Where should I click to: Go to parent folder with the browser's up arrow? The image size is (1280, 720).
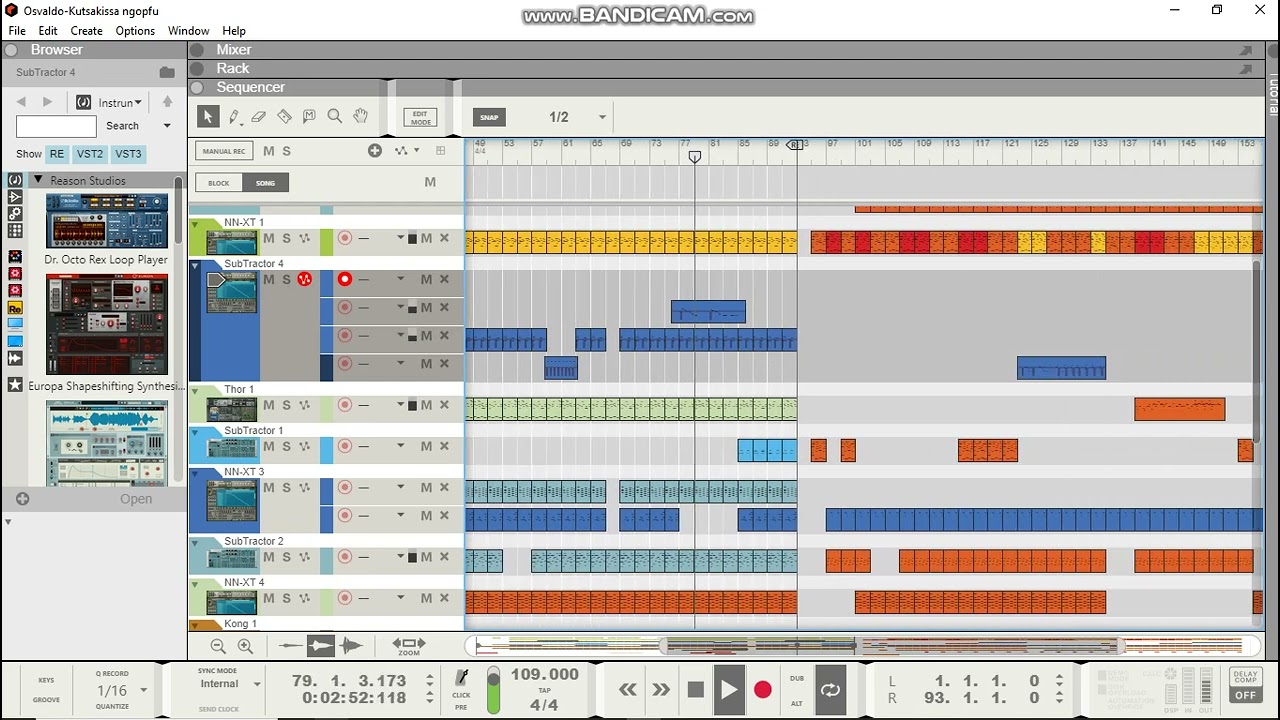pyautogui.click(x=168, y=102)
